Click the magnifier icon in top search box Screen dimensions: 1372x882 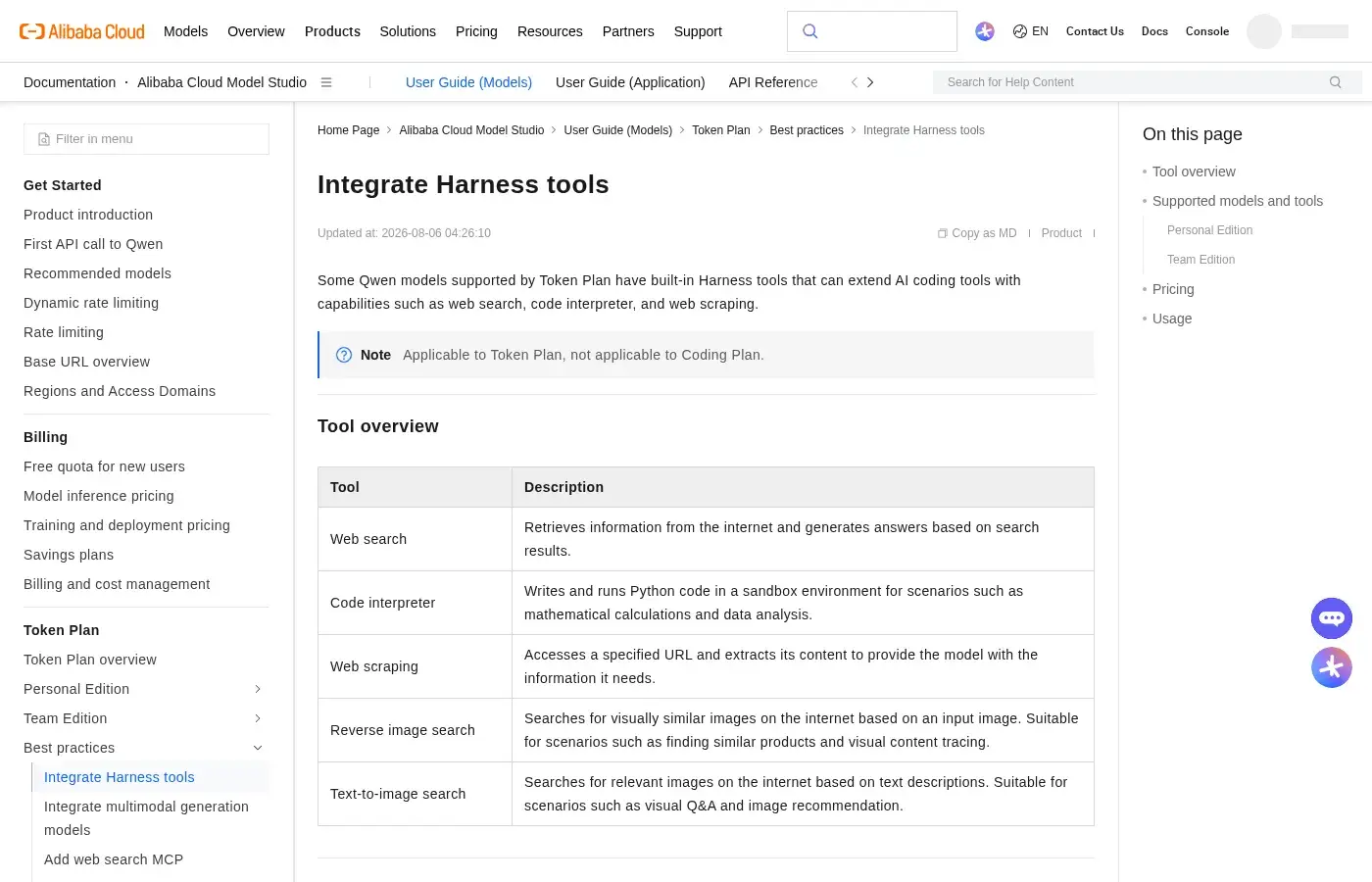click(810, 31)
